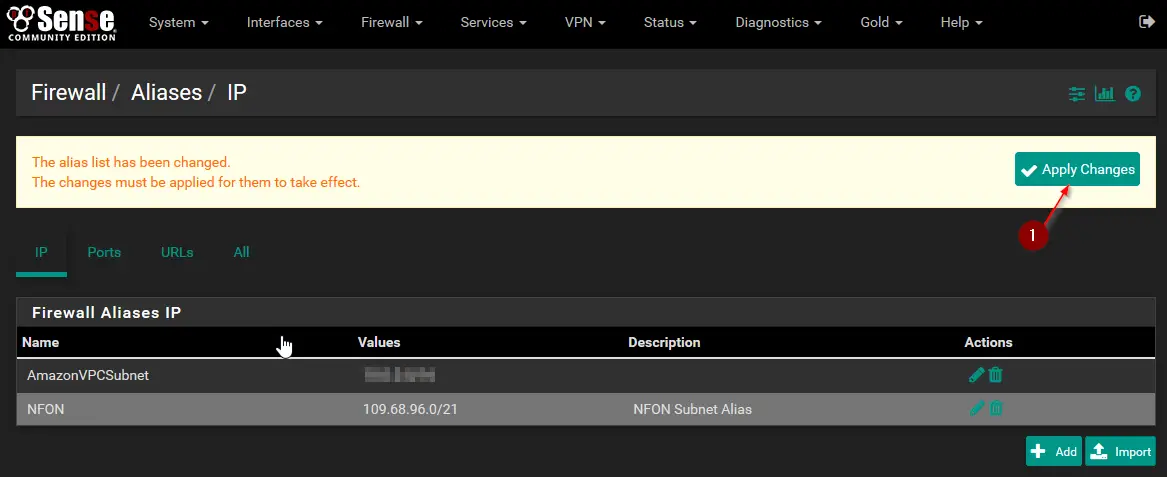This screenshot has height=477, width=1167.
Task: Edit the AmazonVPCSubnet alias pencil icon
Action: pyautogui.click(x=976, y=375)
